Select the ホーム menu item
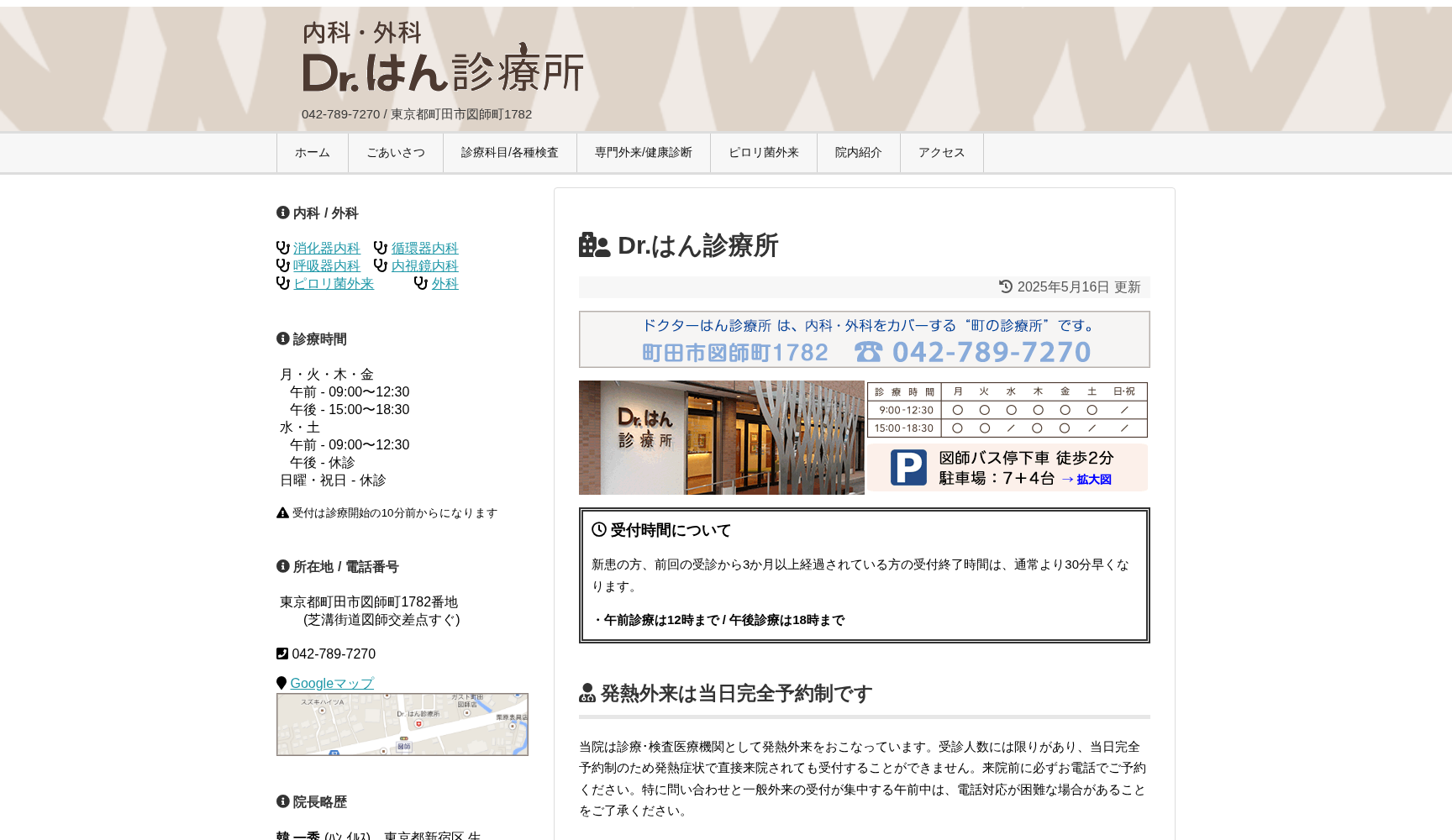 [312, 152]
